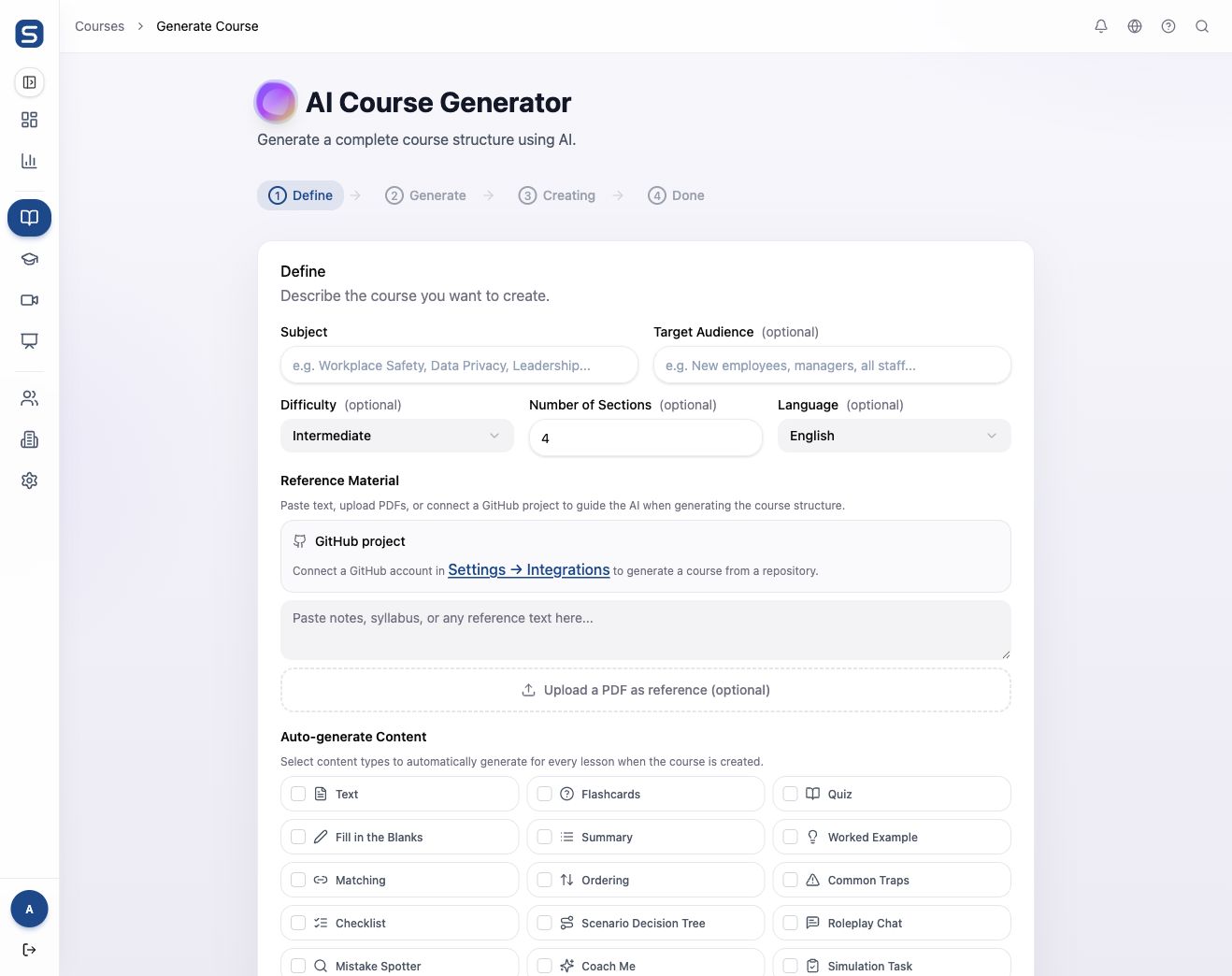The width and height of the screenshot is (1232, 976).
Task: Open the settings gear icon
Action: 30,481
